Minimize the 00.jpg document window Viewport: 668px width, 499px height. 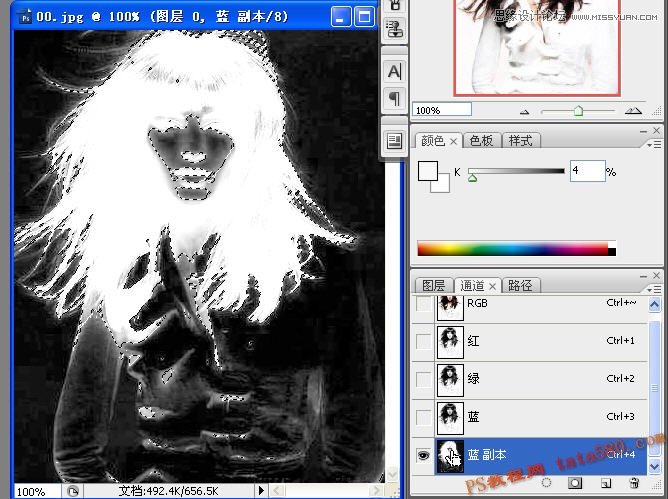point(341,17)
